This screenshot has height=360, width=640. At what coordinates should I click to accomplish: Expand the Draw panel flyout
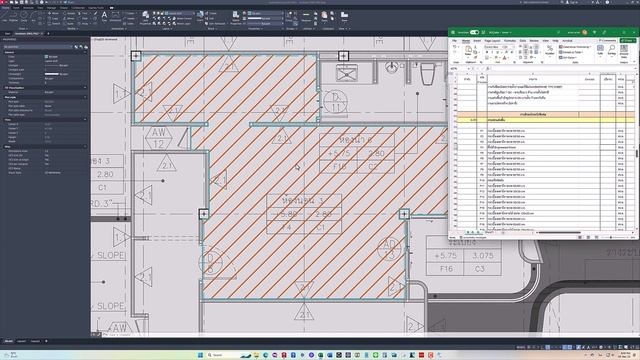tap(23, 29)
